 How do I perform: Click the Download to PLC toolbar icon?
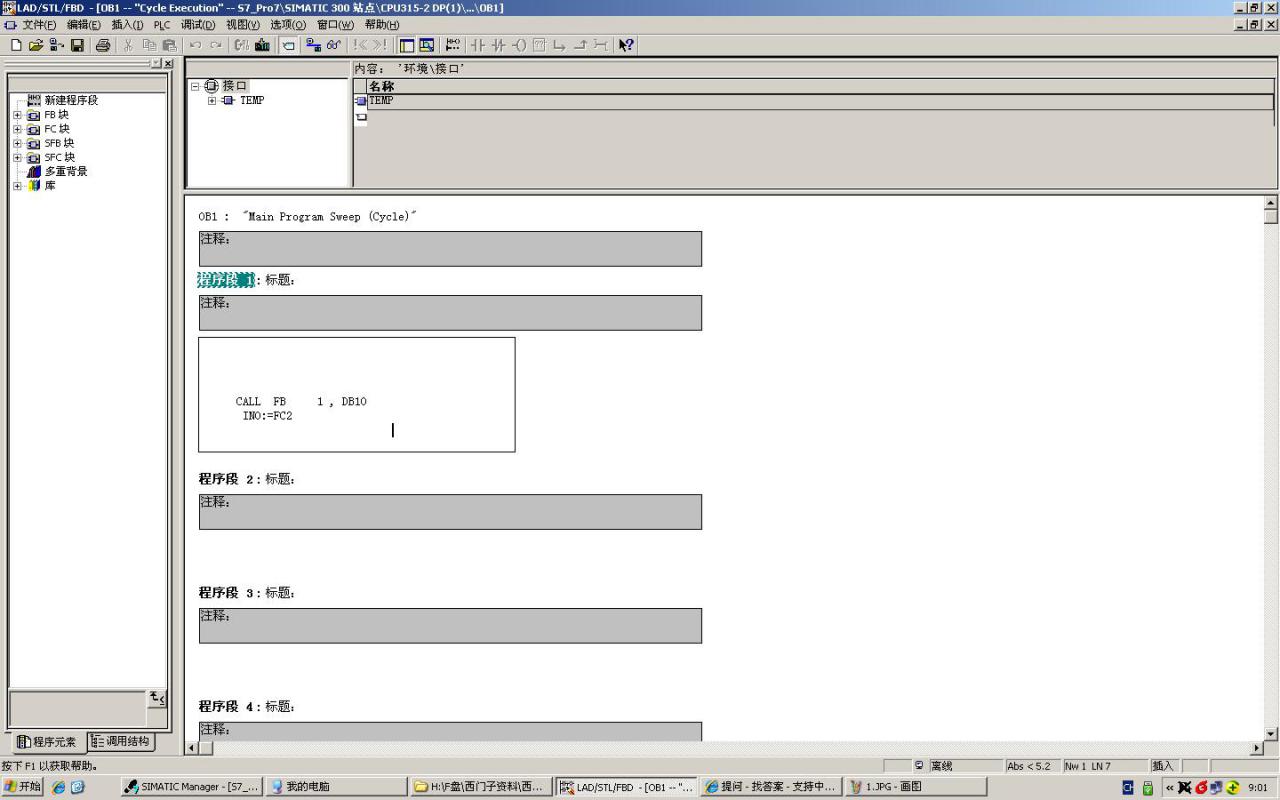pyautogui.click(x=262, y=45)
